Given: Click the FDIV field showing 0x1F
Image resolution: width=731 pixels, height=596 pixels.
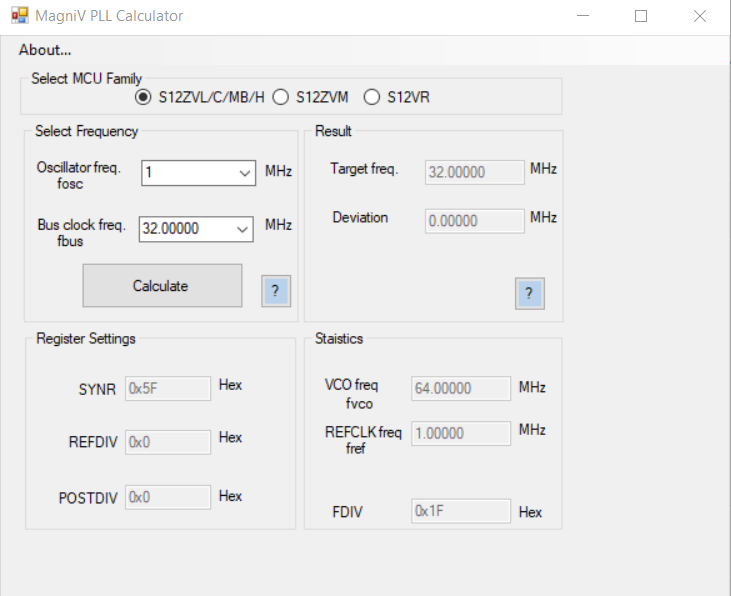Looking at the screenshot, I should pyautogui.click(x=461, y=511).
